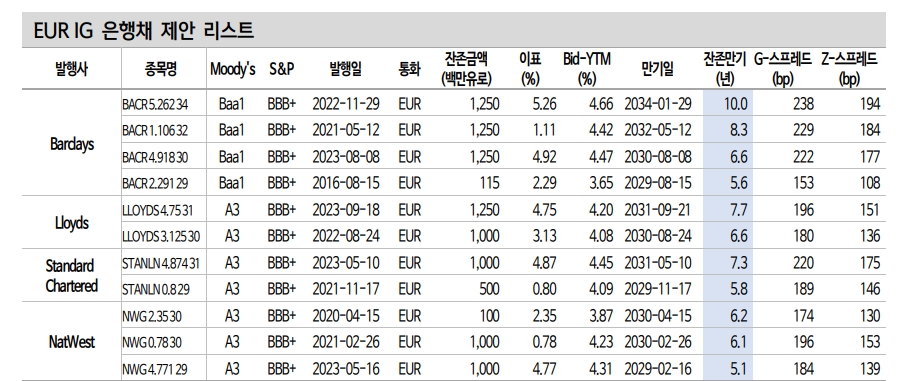Click the Bid-YTM value '4.20'
Screen dimensions: 916x381
tap(601, 210)
